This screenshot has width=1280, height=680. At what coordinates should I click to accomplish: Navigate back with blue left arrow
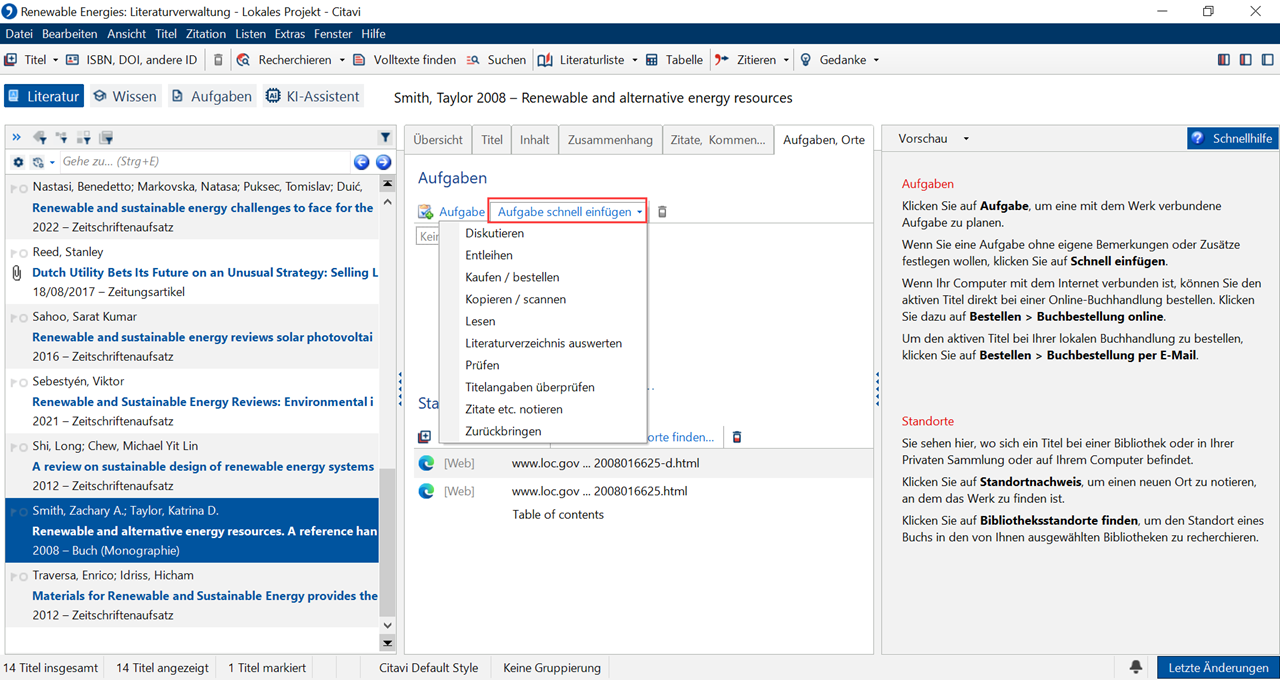pos(362,162)
